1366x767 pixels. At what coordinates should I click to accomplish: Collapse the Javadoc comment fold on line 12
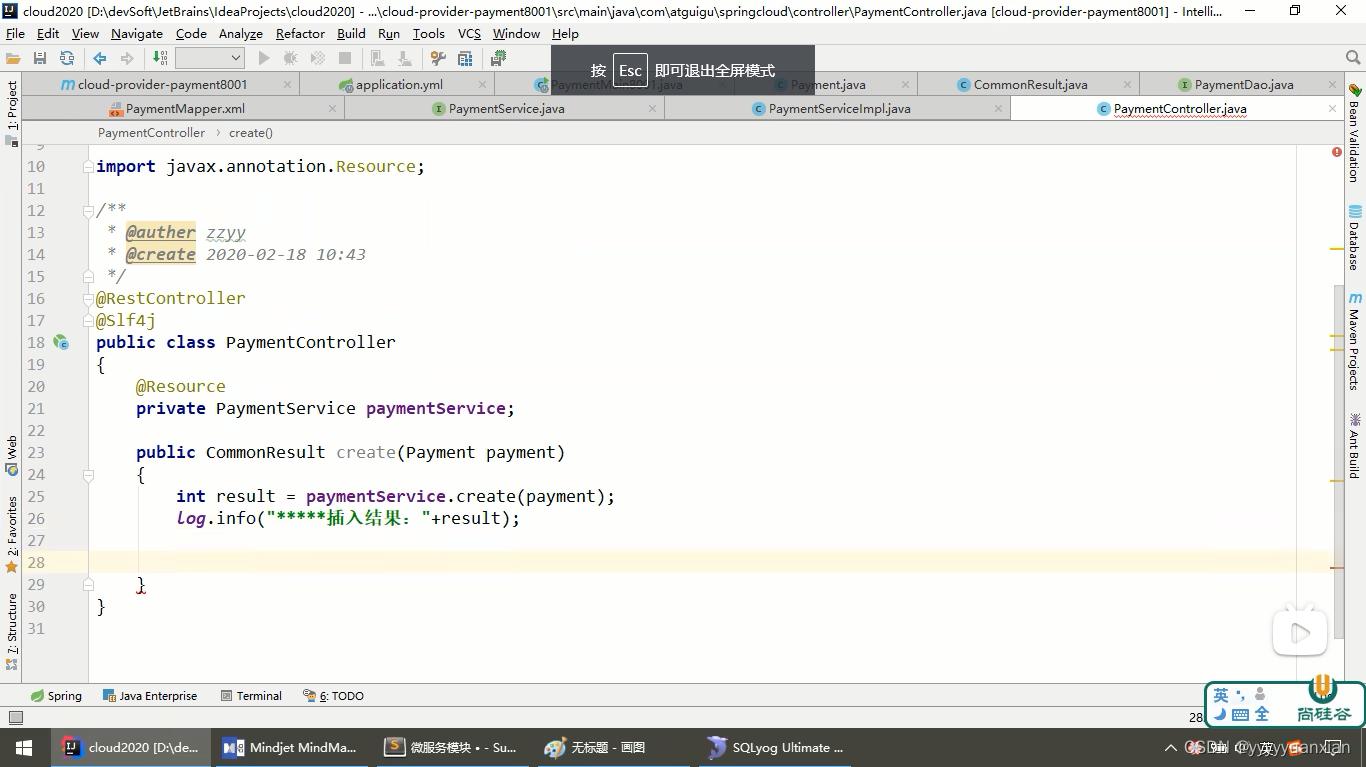tap(89, 211)
